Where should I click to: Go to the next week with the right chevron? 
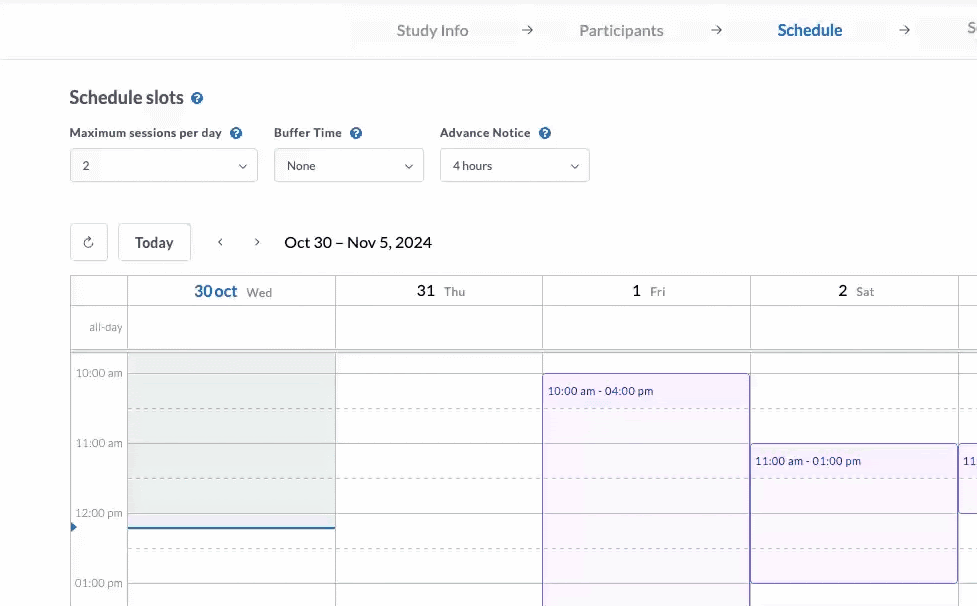[257, 242]
